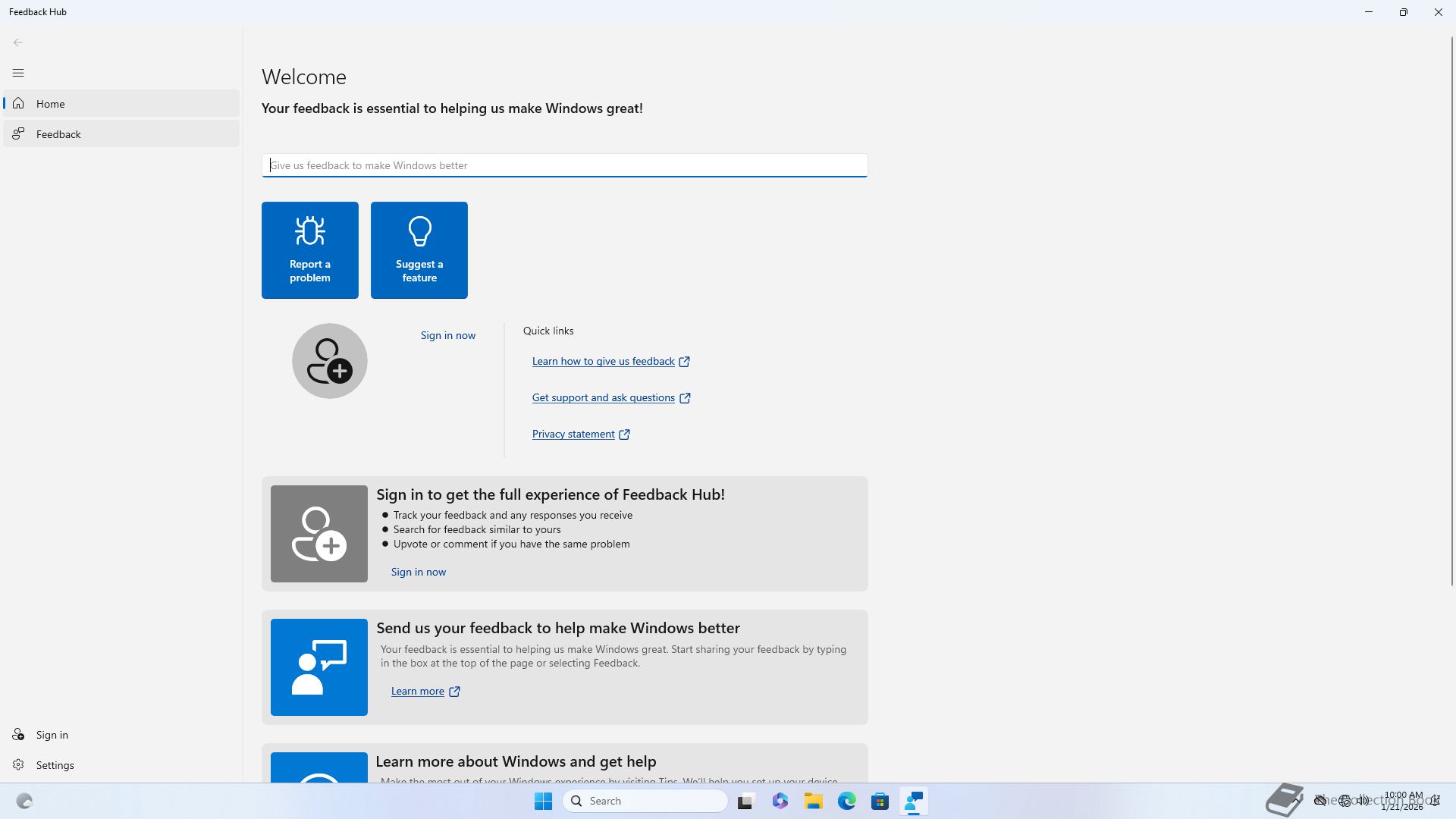Click Learn more in feedback card
Image resolution: width=1456 pixels, height=819 pixels.
(417, 691)
